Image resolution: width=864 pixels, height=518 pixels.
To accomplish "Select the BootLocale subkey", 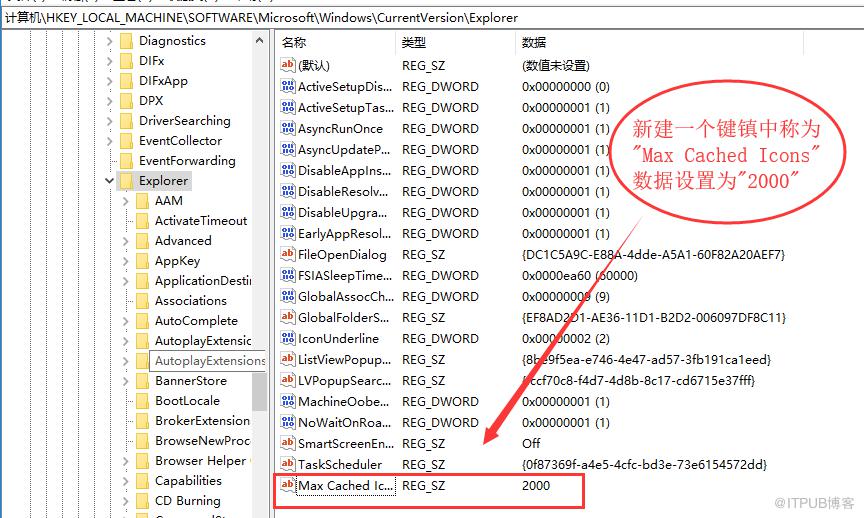I will [x=187, y=401].
